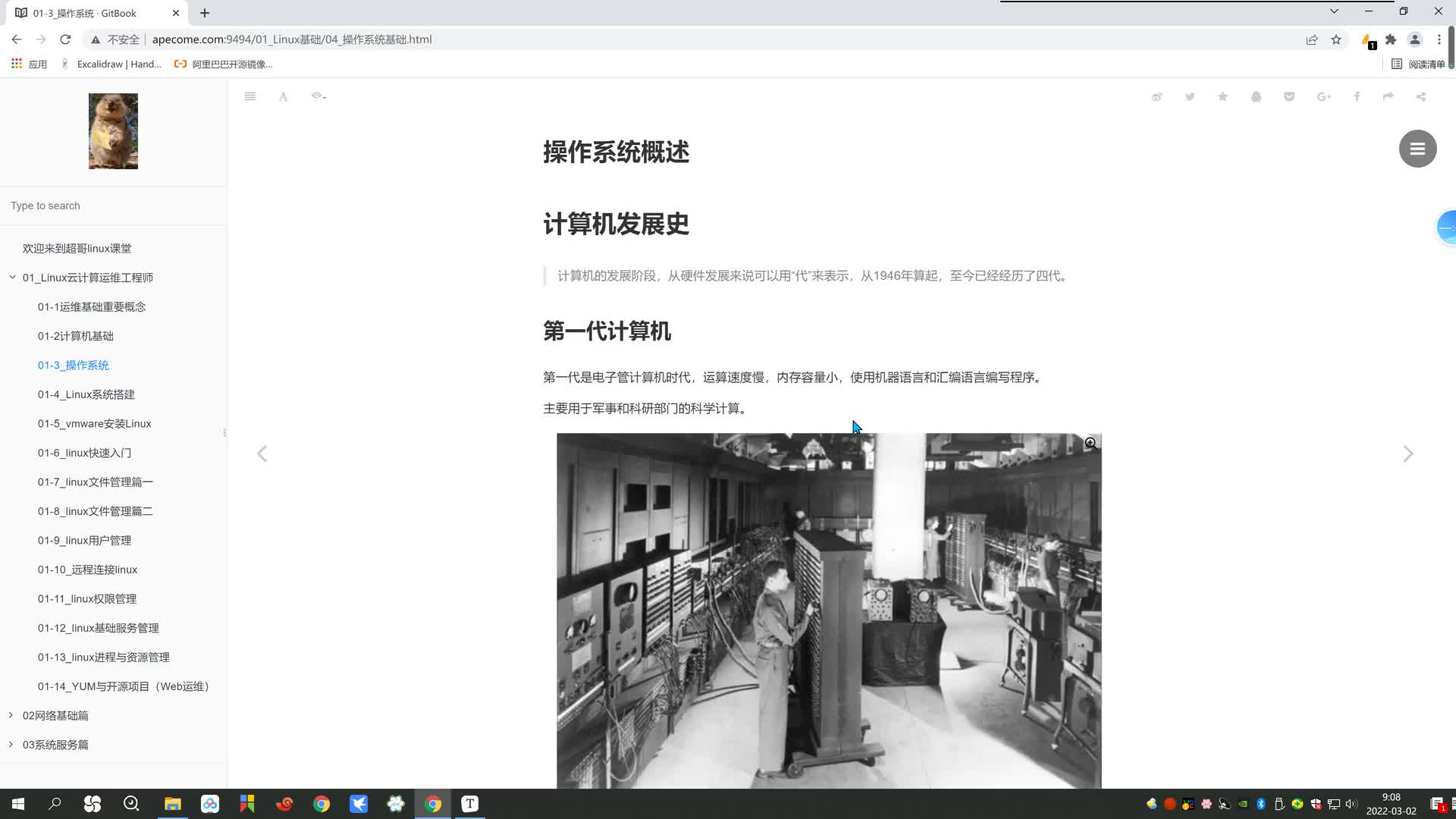Click the Pocket share icon
This screenshot has height=819, width=1456.
1289,96
